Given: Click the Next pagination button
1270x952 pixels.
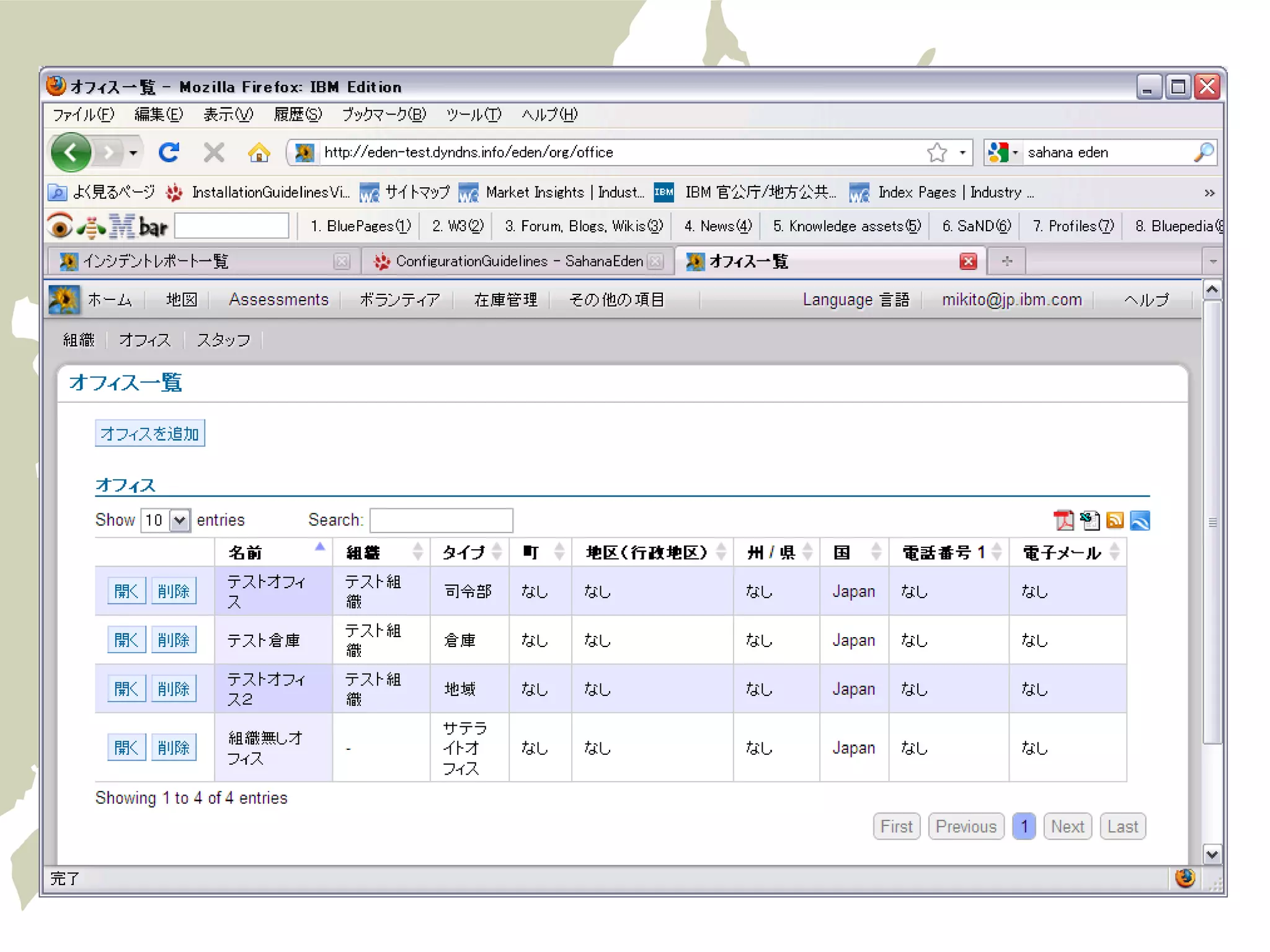Looking at the screenshot, I should tap(1067, 827).
